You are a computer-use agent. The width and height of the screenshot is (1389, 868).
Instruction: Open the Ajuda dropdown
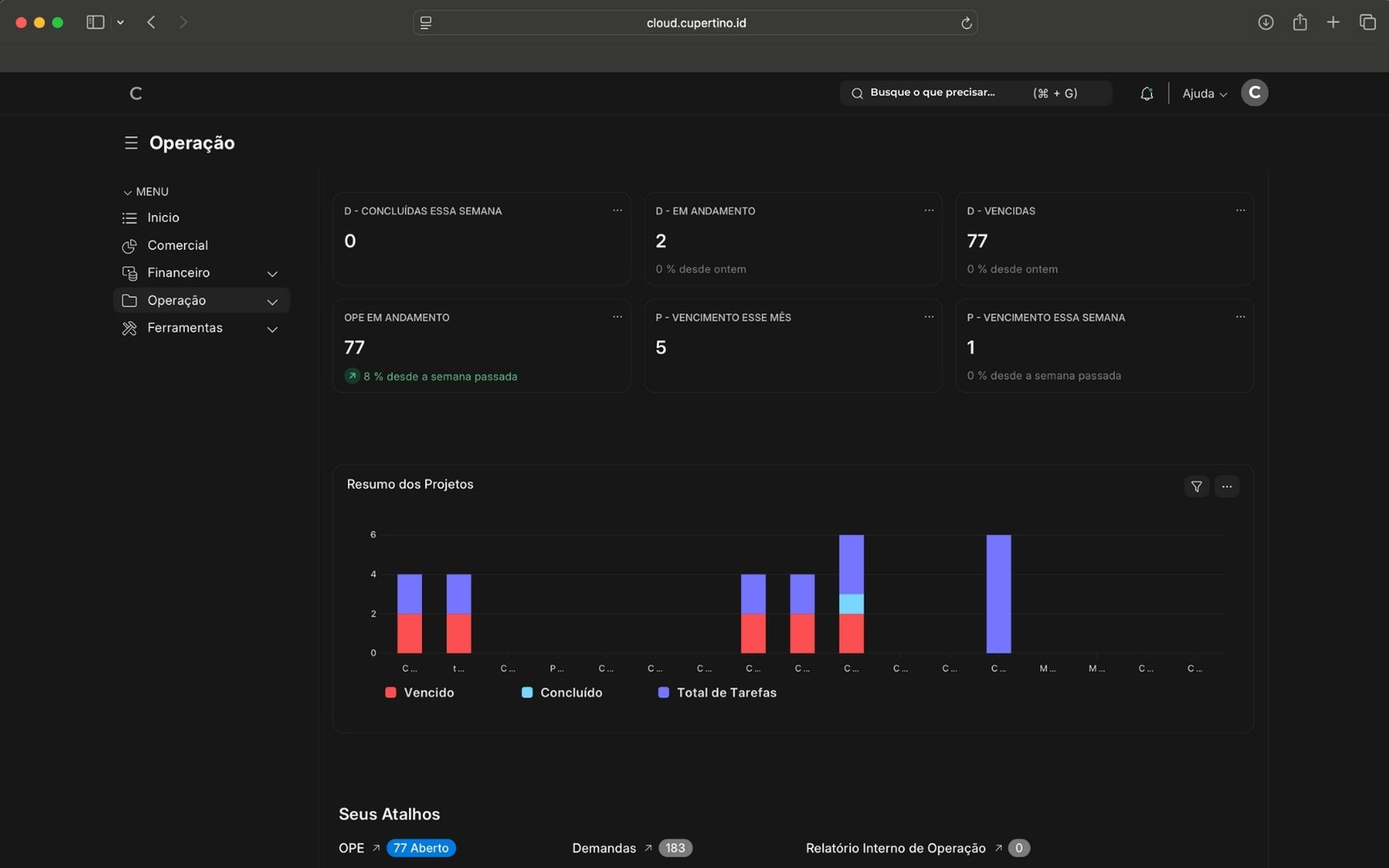(x=1204, y=94)
